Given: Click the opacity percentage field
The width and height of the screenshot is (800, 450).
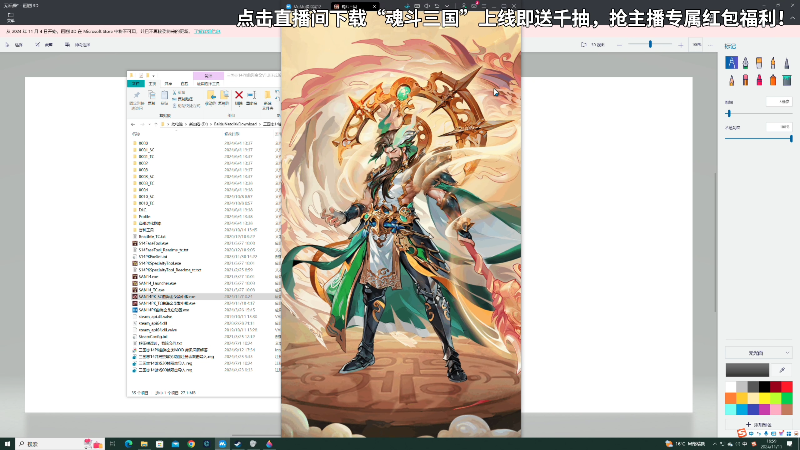Looking at the screenshot, I should click(x=779, y=127).
